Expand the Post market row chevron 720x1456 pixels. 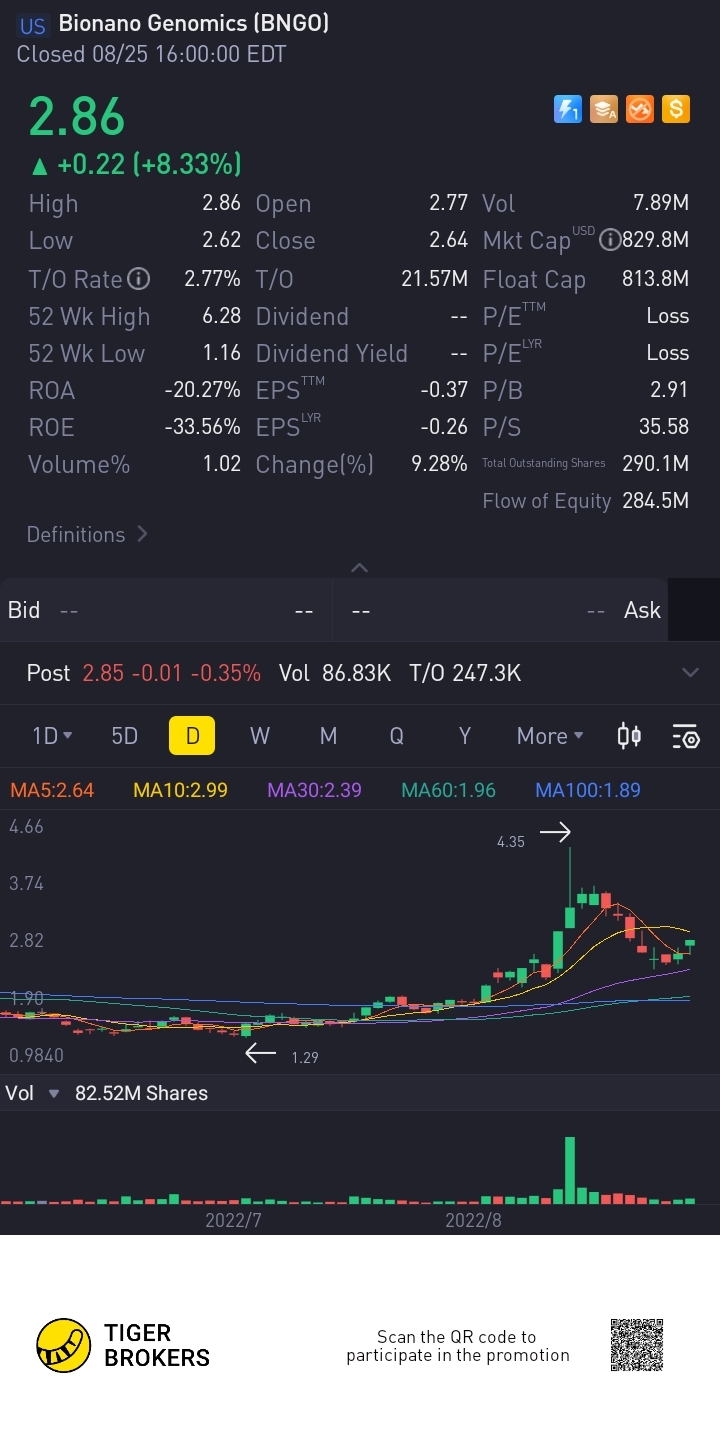(x=690, y=673)
